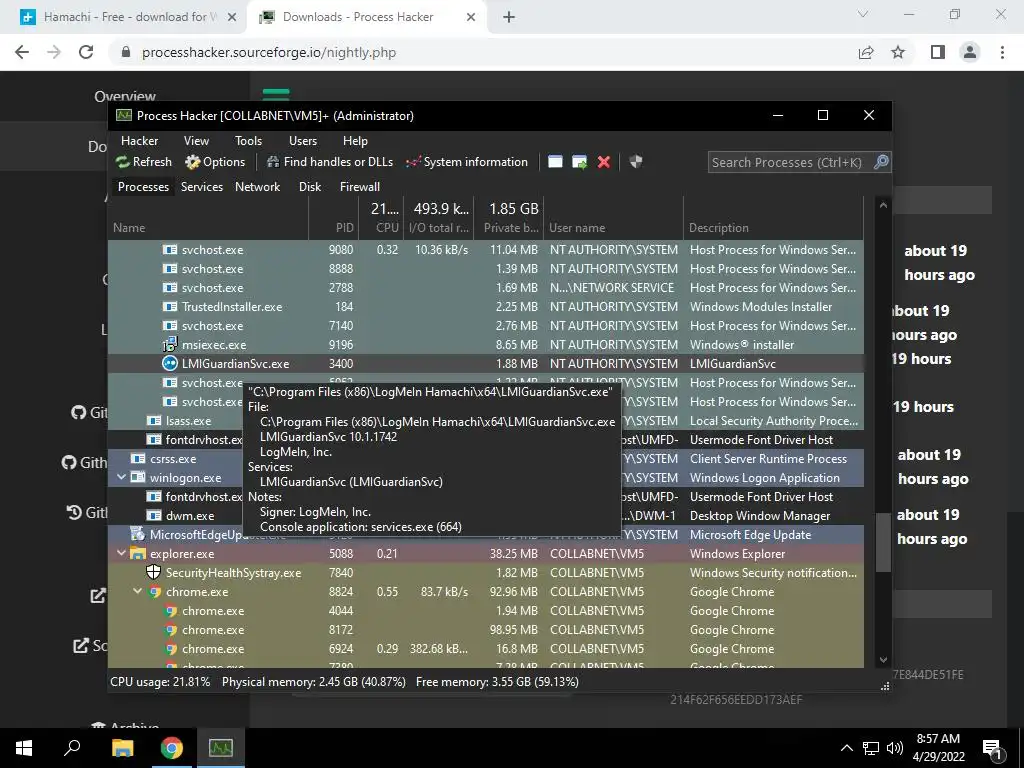The image size is (1024, 768).
Task: Collapse the chrome.exe process tree
Action: (138, 591)
